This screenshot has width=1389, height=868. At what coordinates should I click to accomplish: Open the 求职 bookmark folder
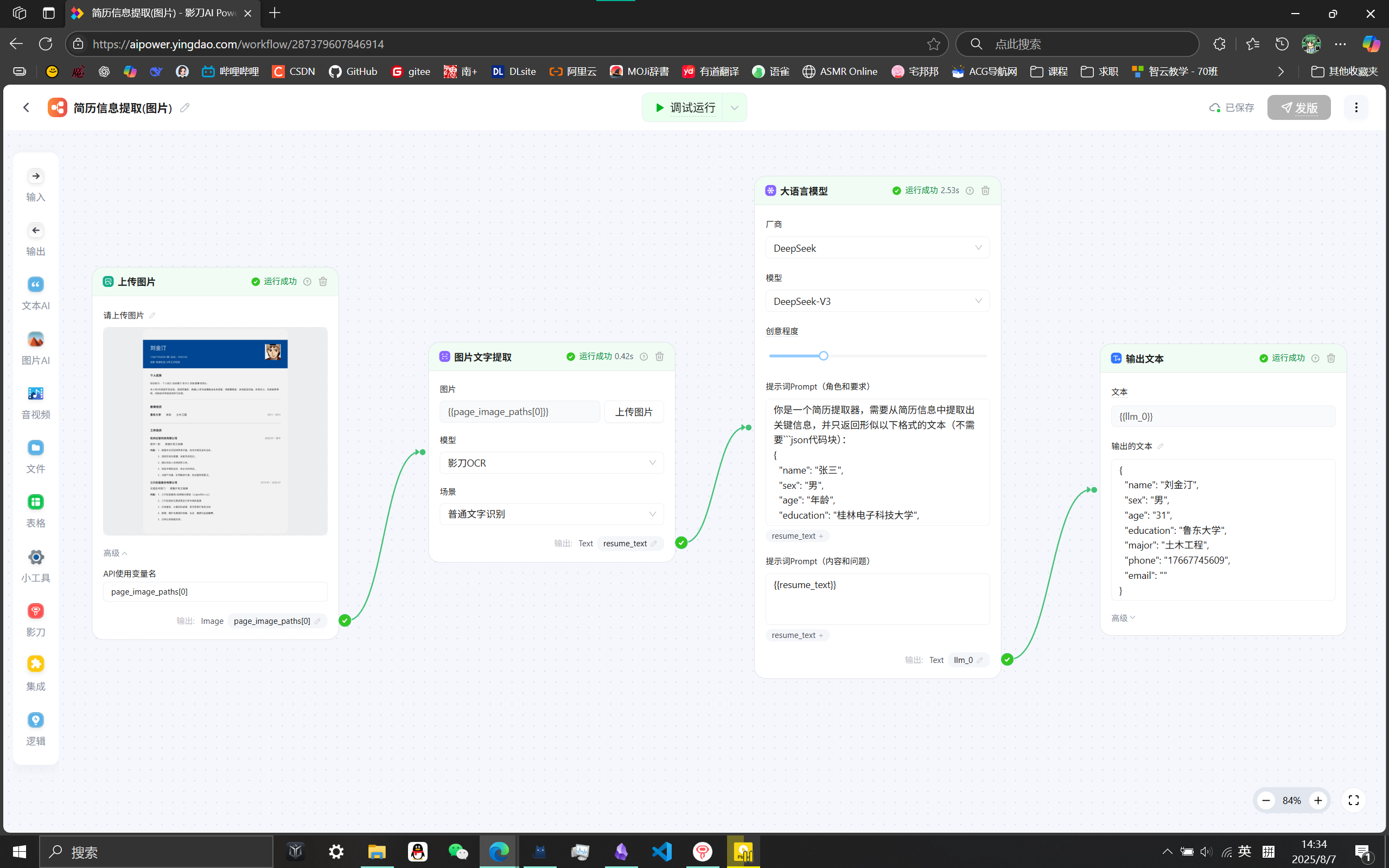point(1099,71)
